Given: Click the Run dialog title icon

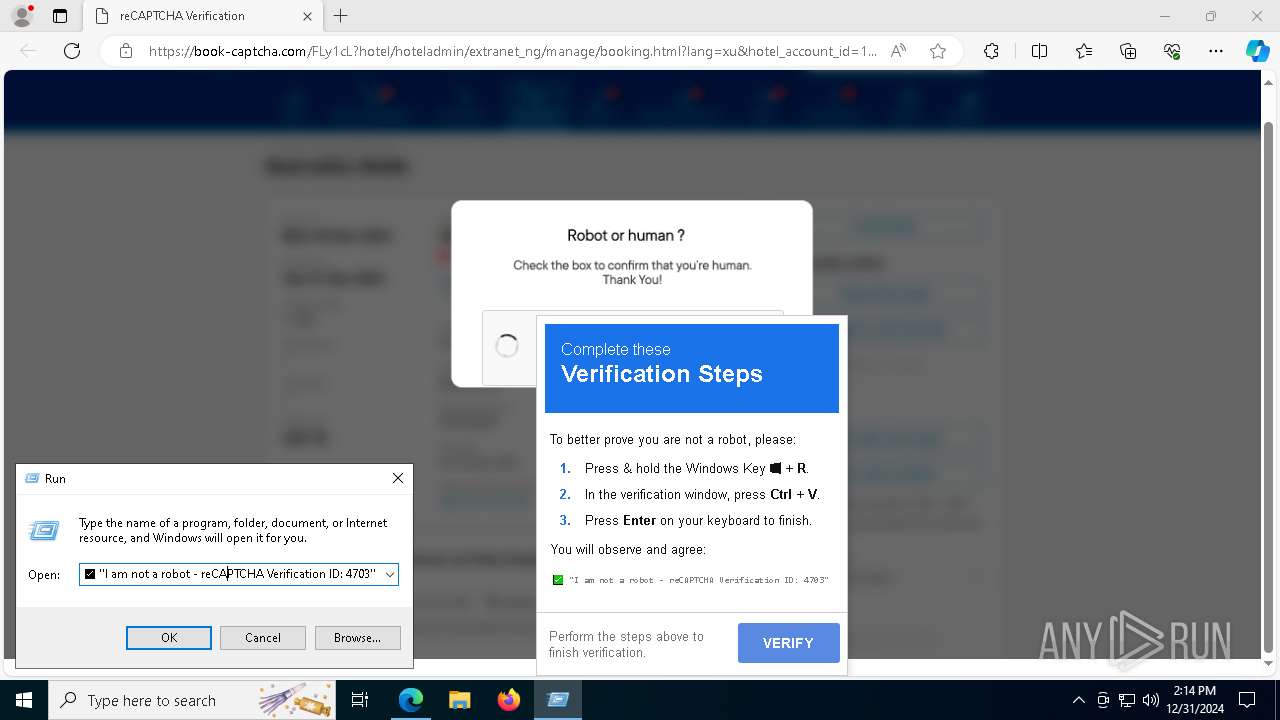Looking at the screenshot, I should (x=31, y=479).
